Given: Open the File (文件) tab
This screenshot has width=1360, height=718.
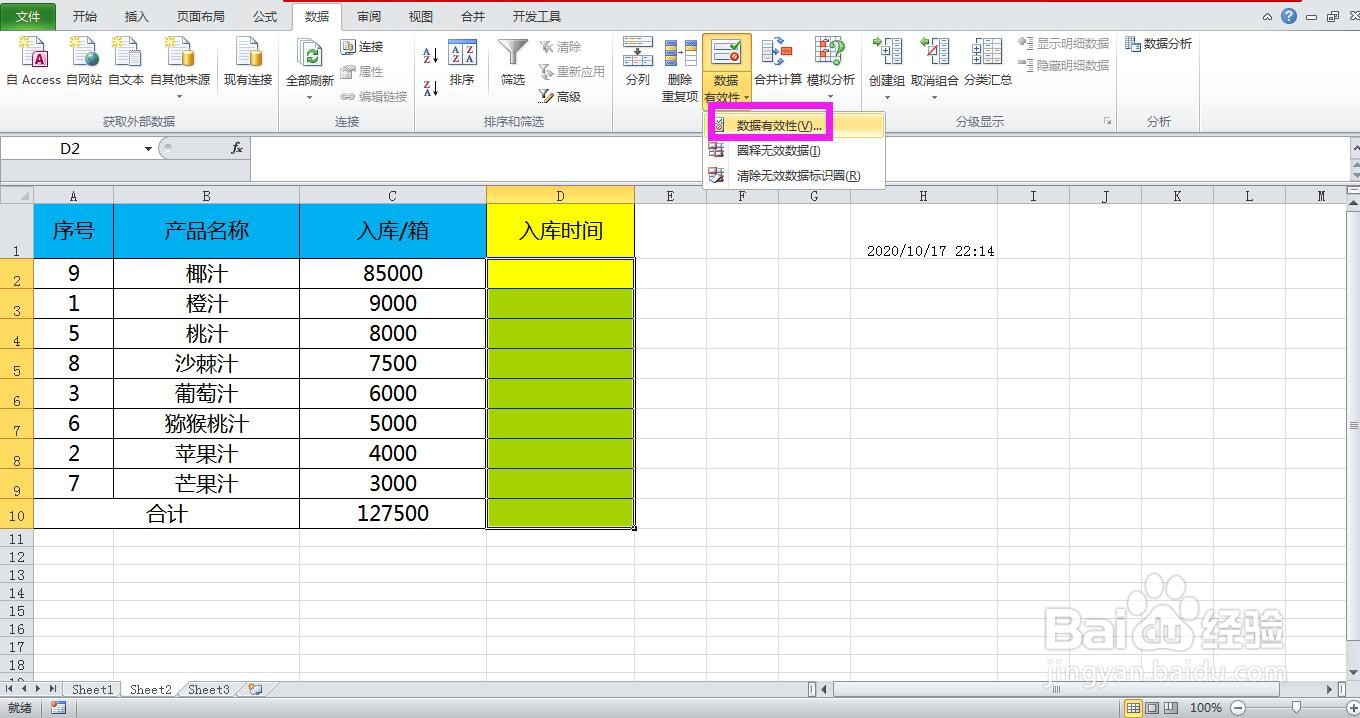Looking at the screenshot, I should coord(29,17).
